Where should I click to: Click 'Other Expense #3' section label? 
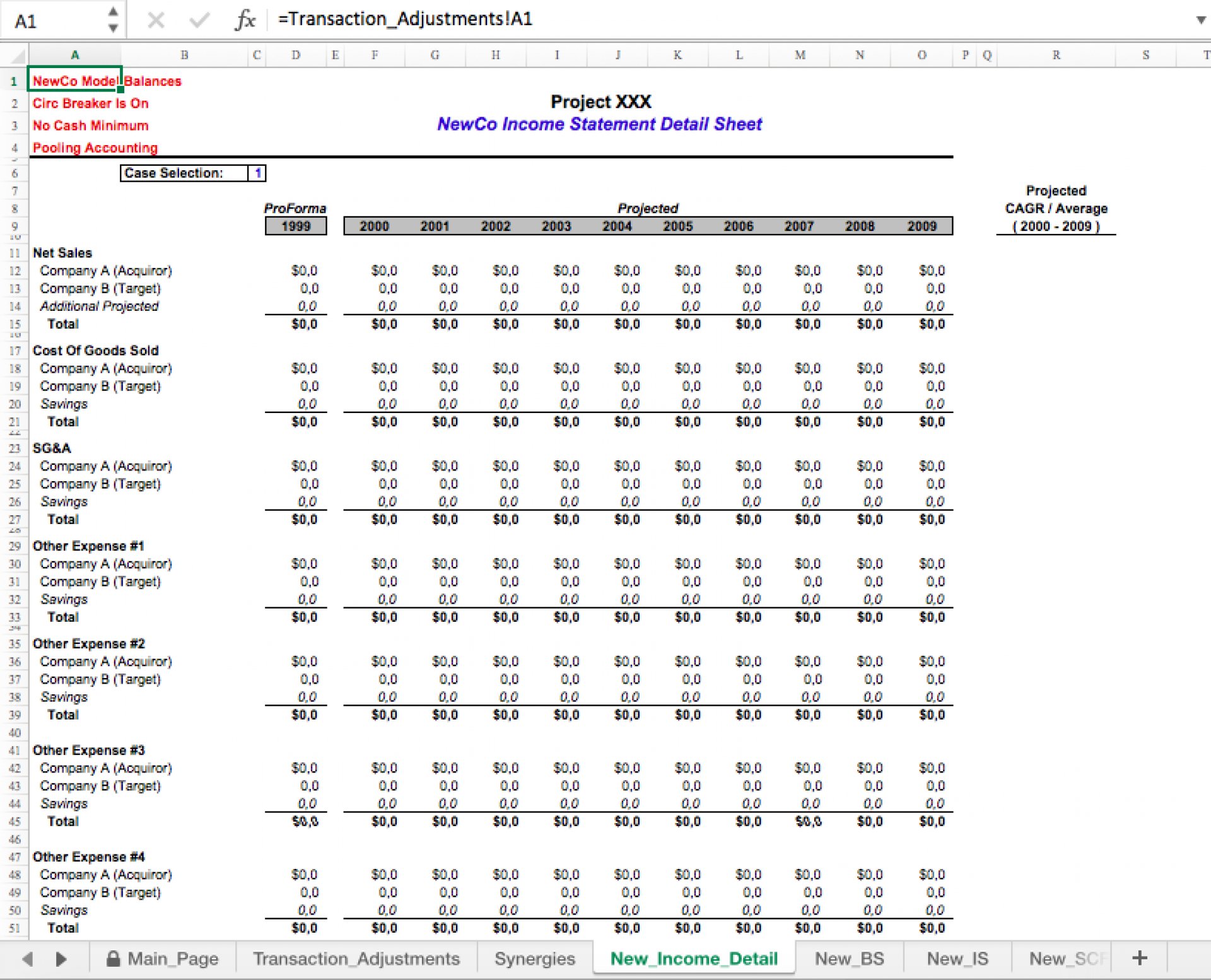click(x=88, y=750)
